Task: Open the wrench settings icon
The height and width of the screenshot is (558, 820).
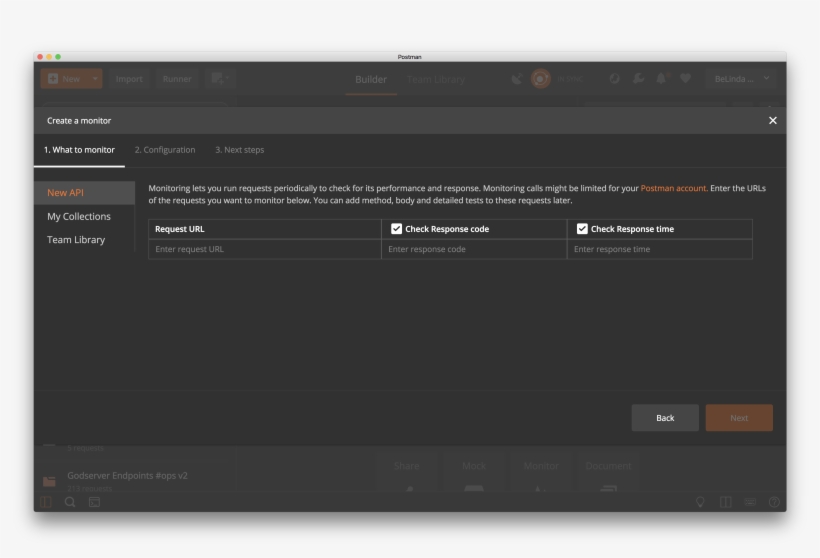Action: click(x=638, y=78)
